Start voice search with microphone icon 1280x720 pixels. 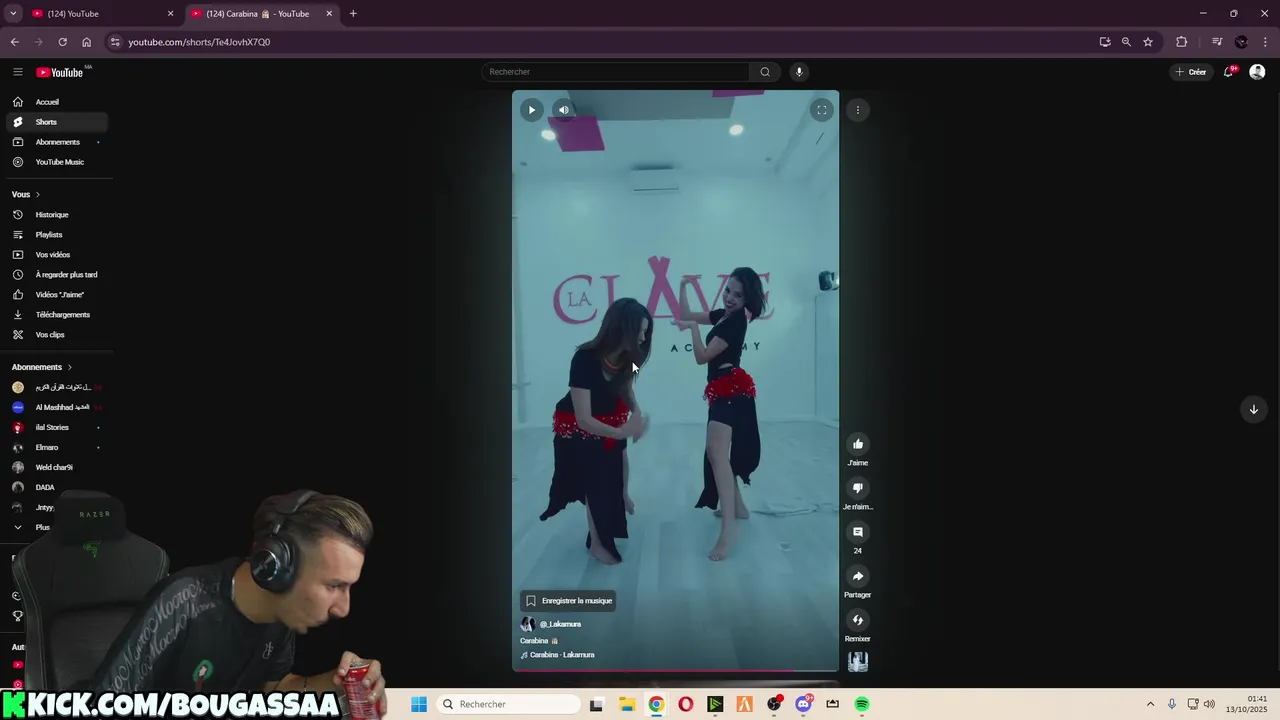click(798, 72)
